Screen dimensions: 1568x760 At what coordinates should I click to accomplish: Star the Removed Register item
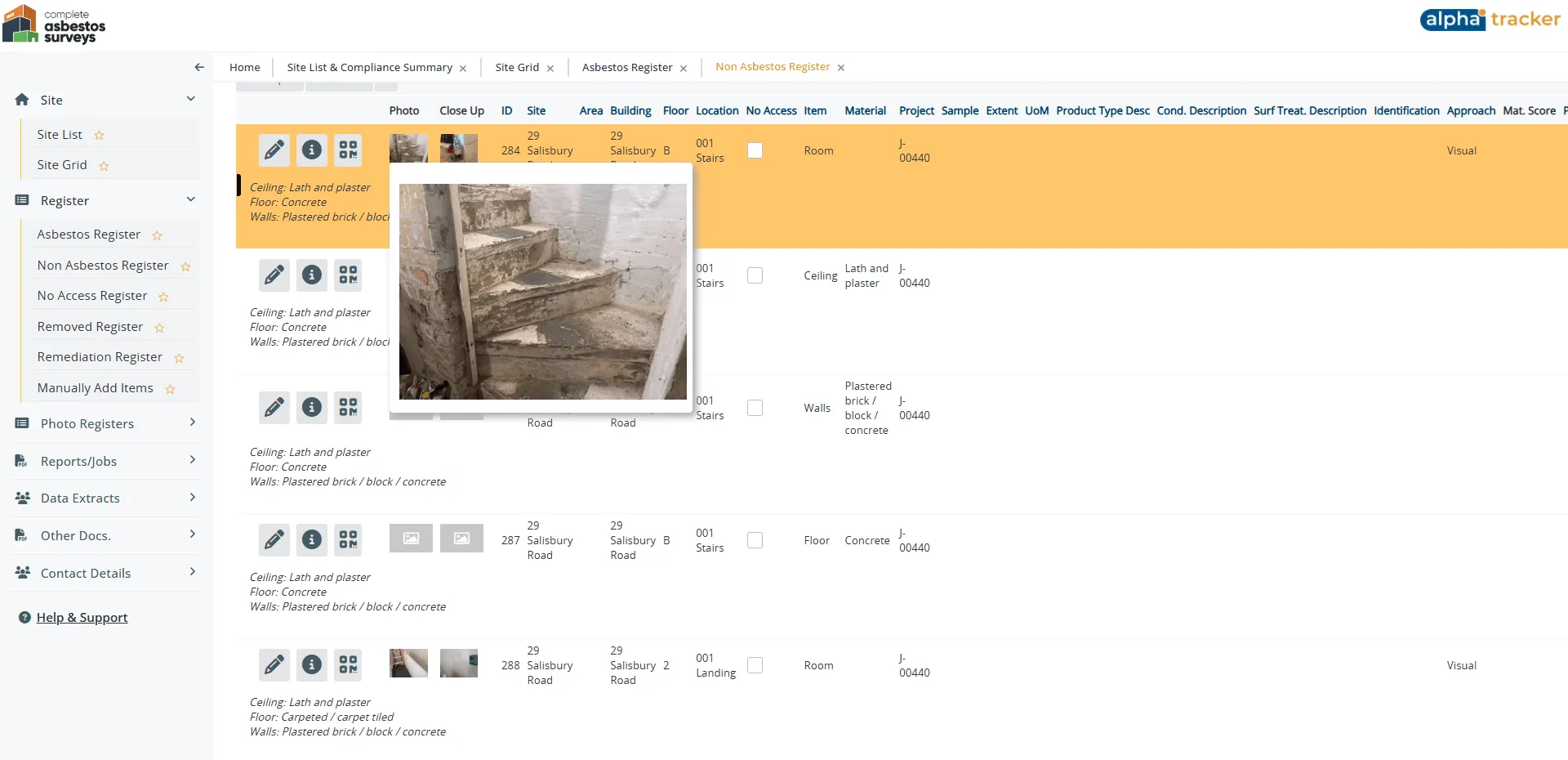pos(159,328)
